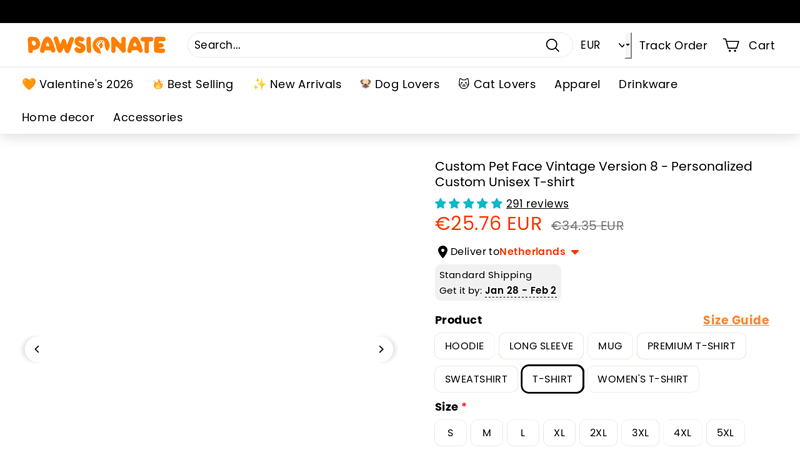The width and height of the screenshot is (800, 450).
Task: Open the Apparel menu
Action: pyautogui.click(x=577, y=84)
